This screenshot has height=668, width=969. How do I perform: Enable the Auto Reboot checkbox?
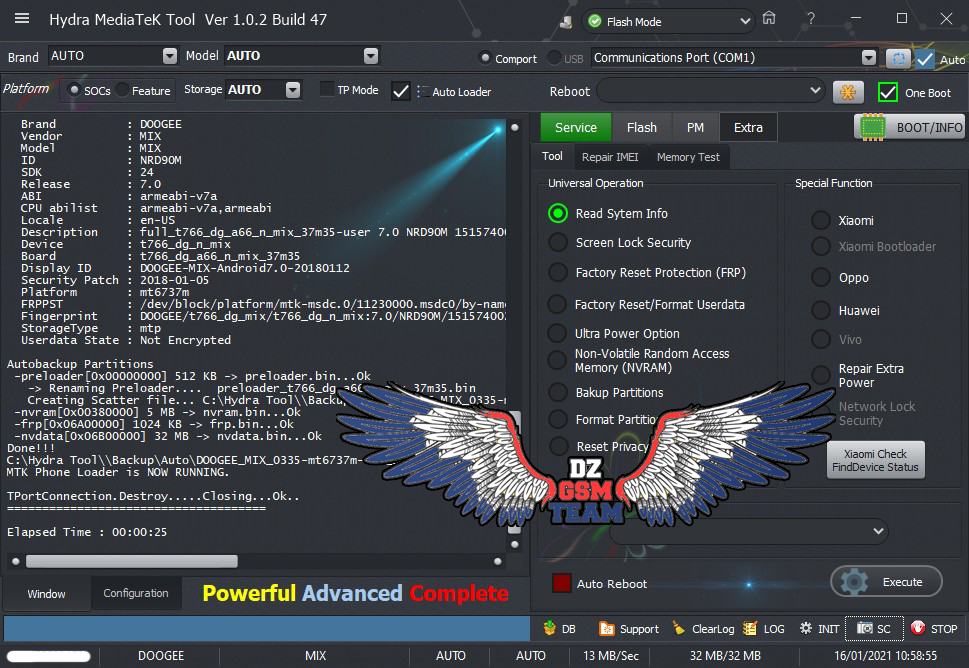pyautogui.click(x=562, y=583)
